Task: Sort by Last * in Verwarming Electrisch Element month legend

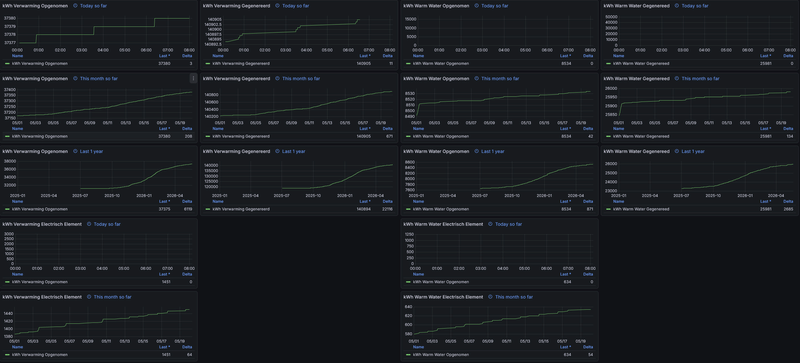Action: [x=165, y=347]
